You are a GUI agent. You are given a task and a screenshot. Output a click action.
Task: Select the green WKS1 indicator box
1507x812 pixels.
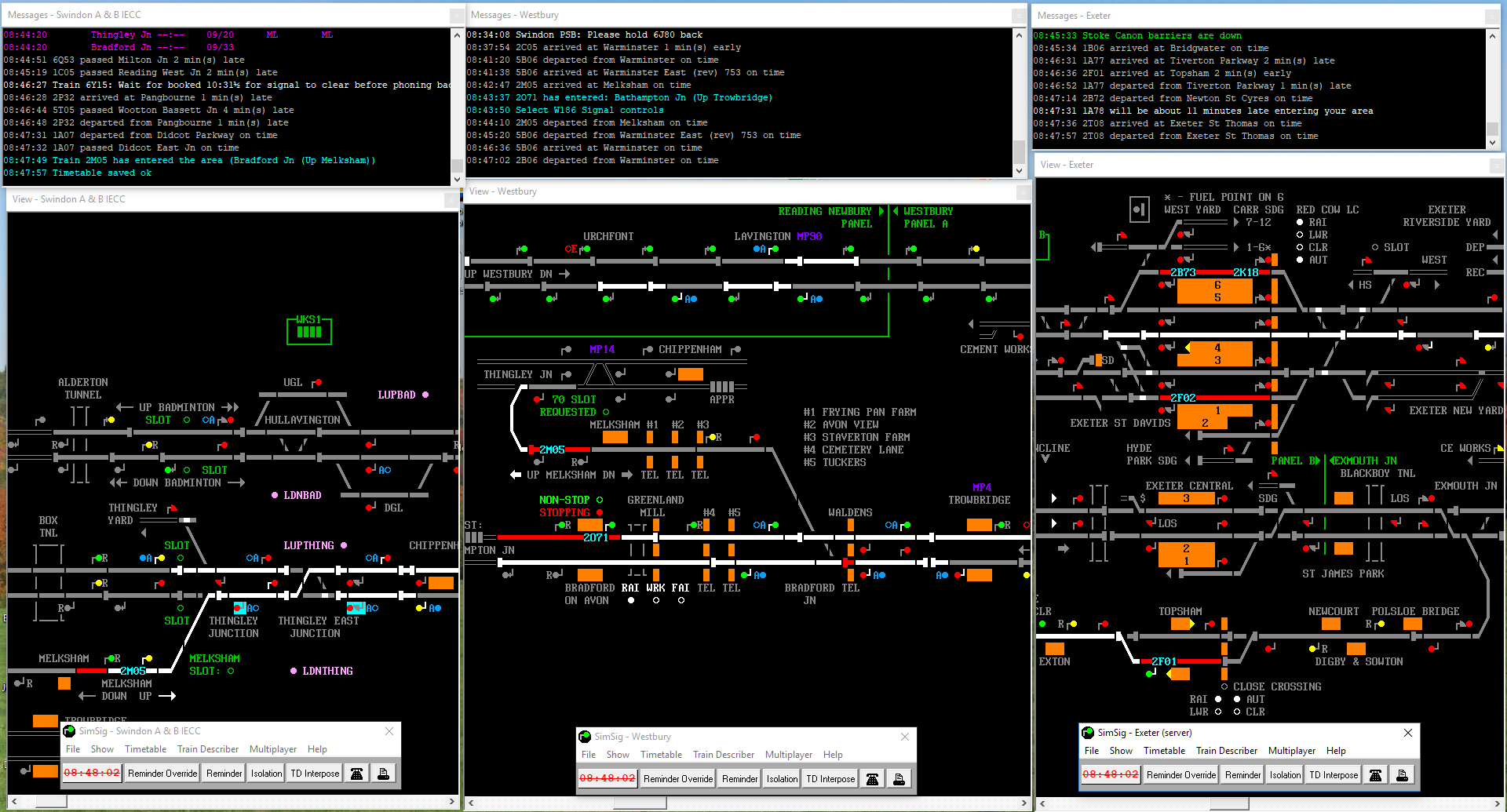pos(309,330)
